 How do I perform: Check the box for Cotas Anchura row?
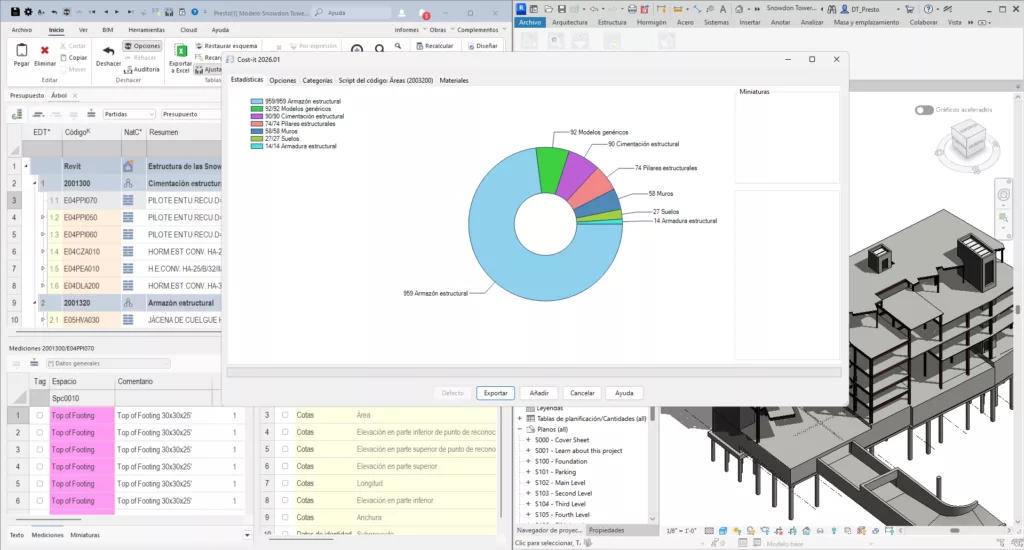tap(285, 517)
